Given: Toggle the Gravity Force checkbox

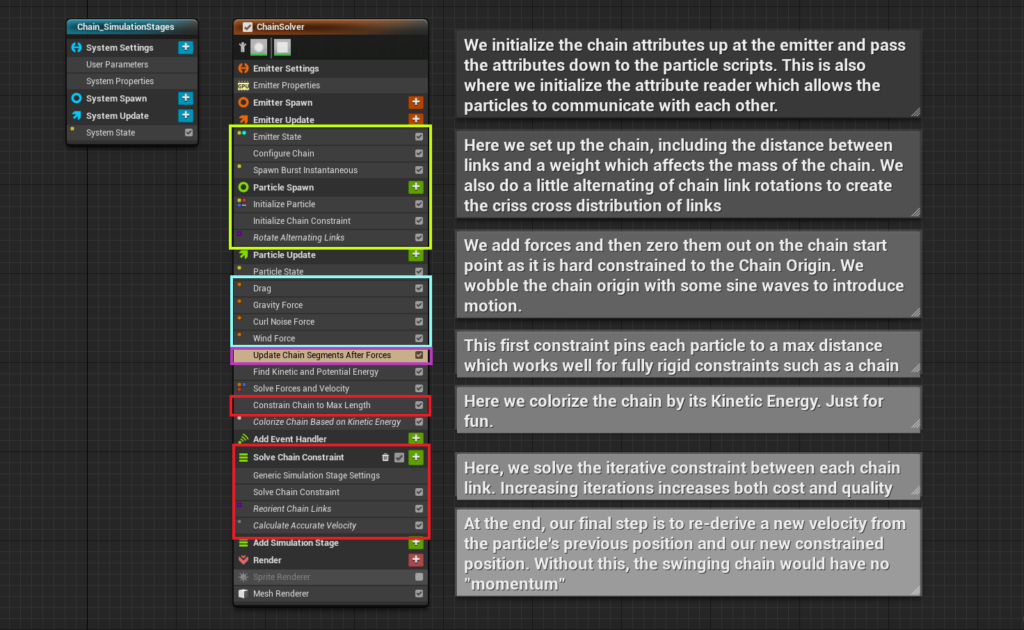Looking at the screenshot, I should point(419,305).
